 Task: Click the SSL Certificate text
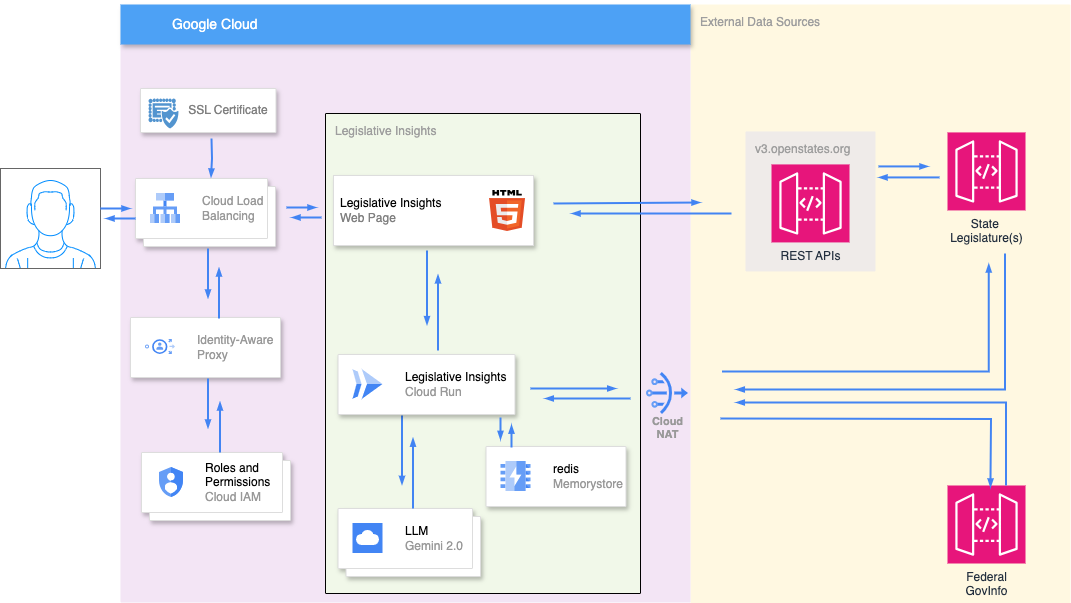[227, 109]
